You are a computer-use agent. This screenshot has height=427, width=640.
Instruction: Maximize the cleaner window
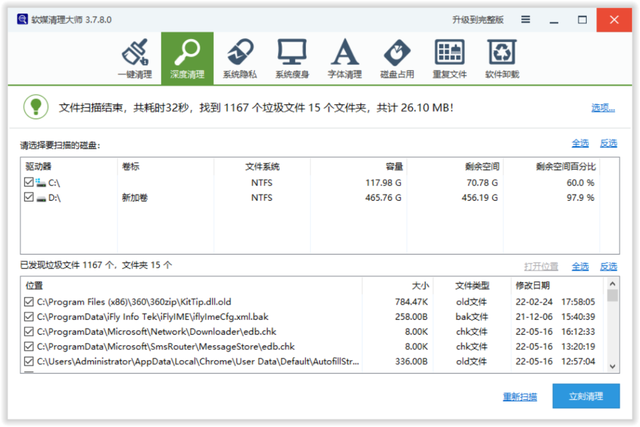(x=582, y=20)
